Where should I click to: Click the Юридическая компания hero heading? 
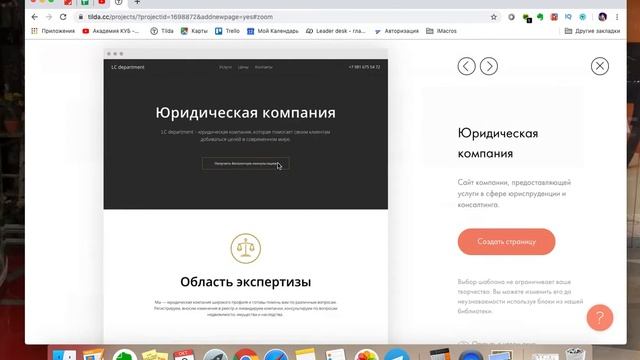click(x=245, y=113)
